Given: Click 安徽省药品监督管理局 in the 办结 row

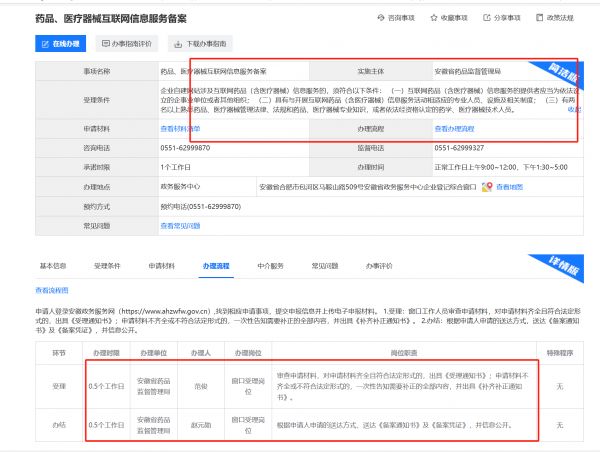Looking at the screenshot, I should [x=153, y=425].
